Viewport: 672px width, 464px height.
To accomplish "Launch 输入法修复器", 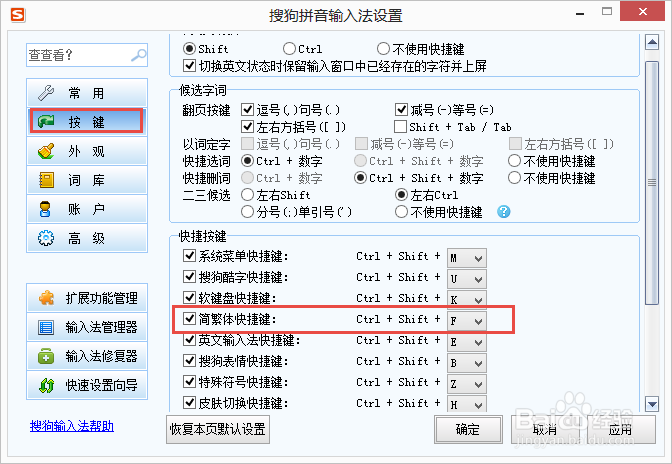I will (87, 356).
